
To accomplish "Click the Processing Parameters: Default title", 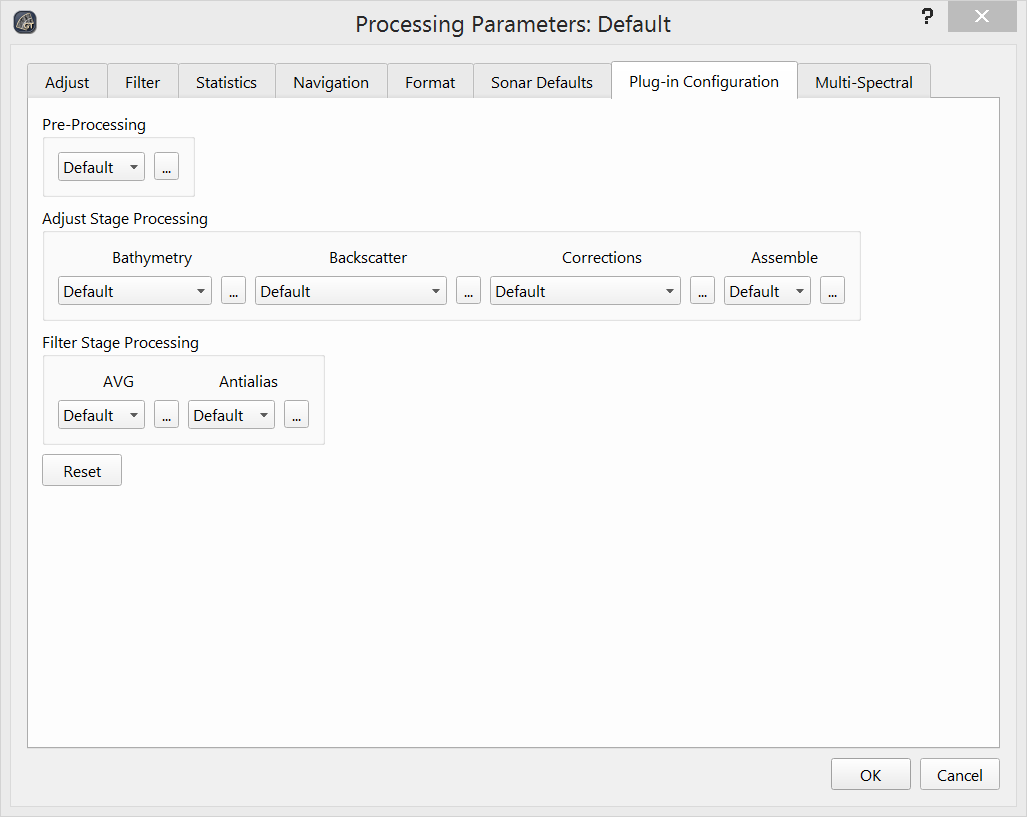I will click(513, 24).
